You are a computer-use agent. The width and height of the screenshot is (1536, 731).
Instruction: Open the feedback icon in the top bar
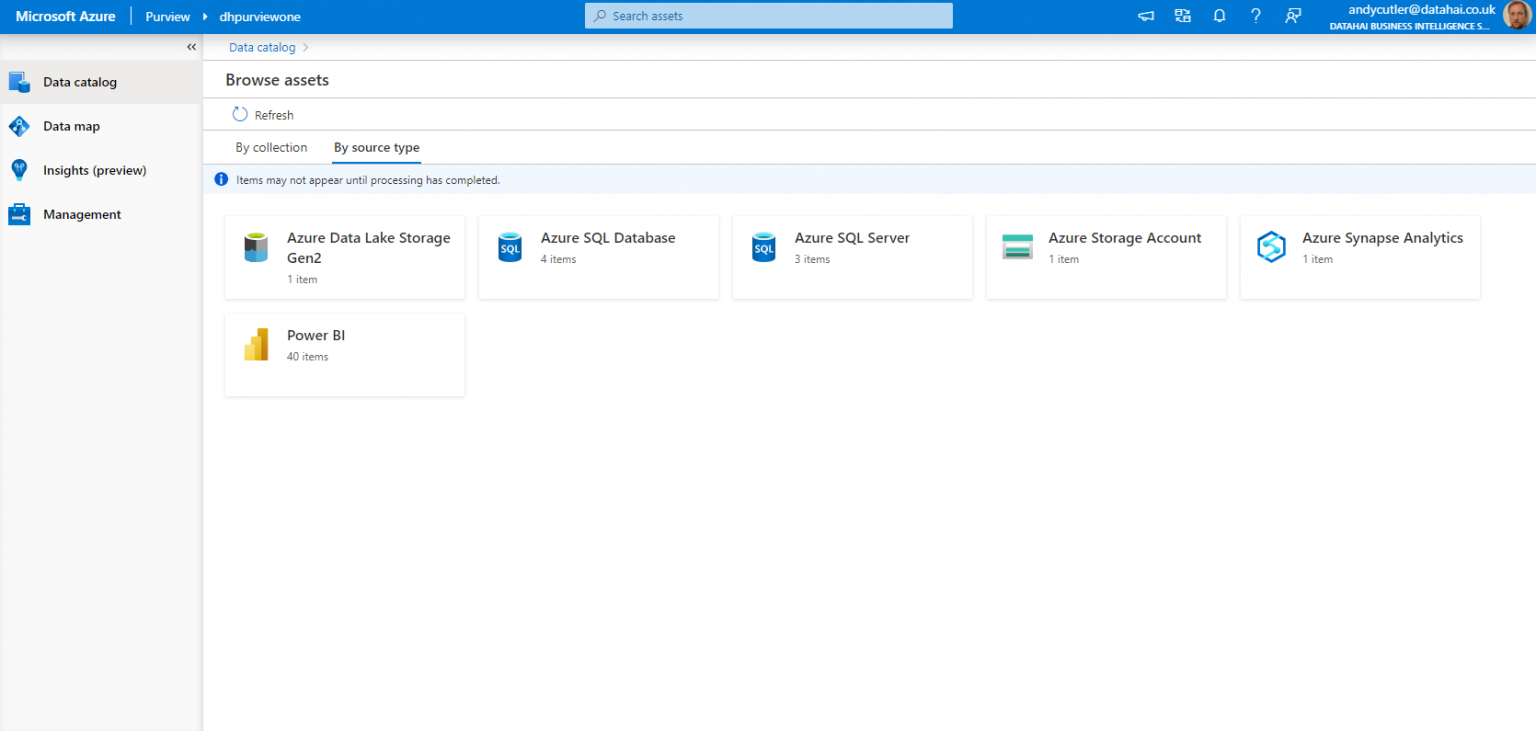point(1293,15)
